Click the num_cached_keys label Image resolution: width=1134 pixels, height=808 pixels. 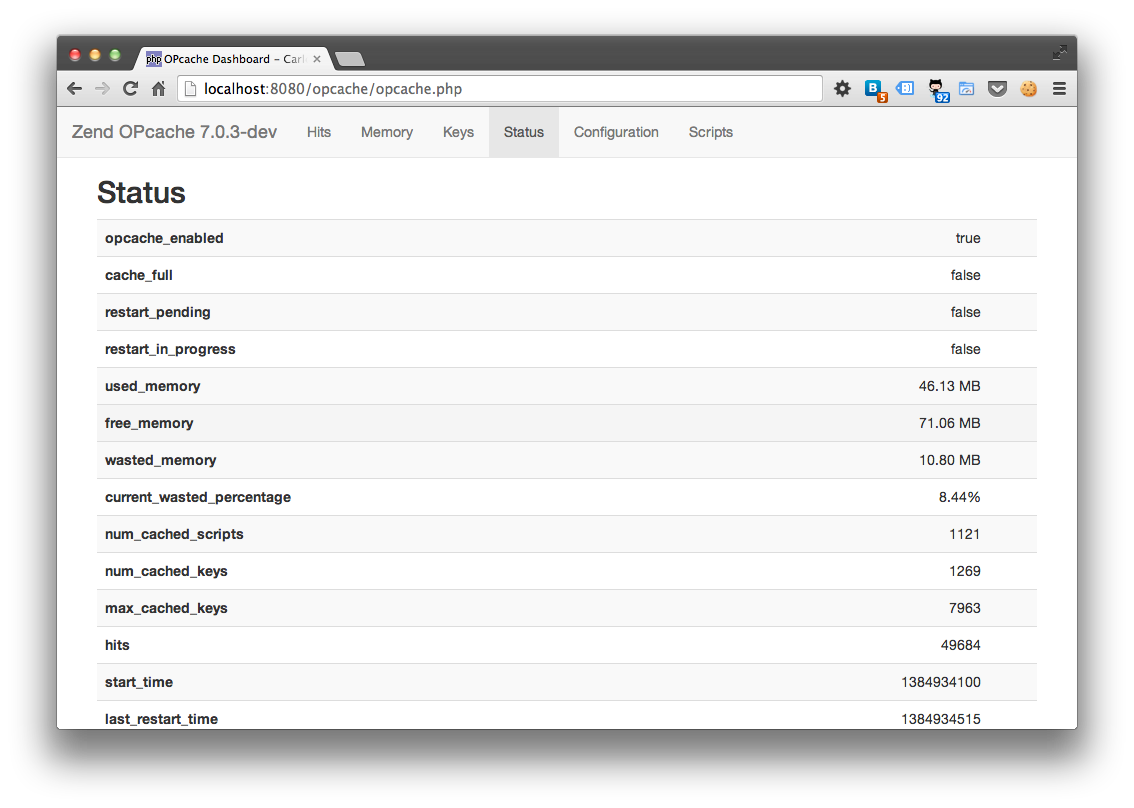click(166, 571)
